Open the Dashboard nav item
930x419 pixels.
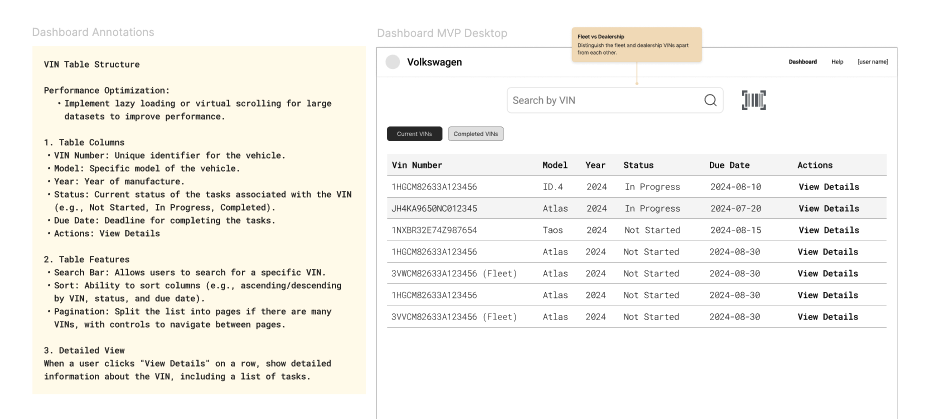click(802, 62)
